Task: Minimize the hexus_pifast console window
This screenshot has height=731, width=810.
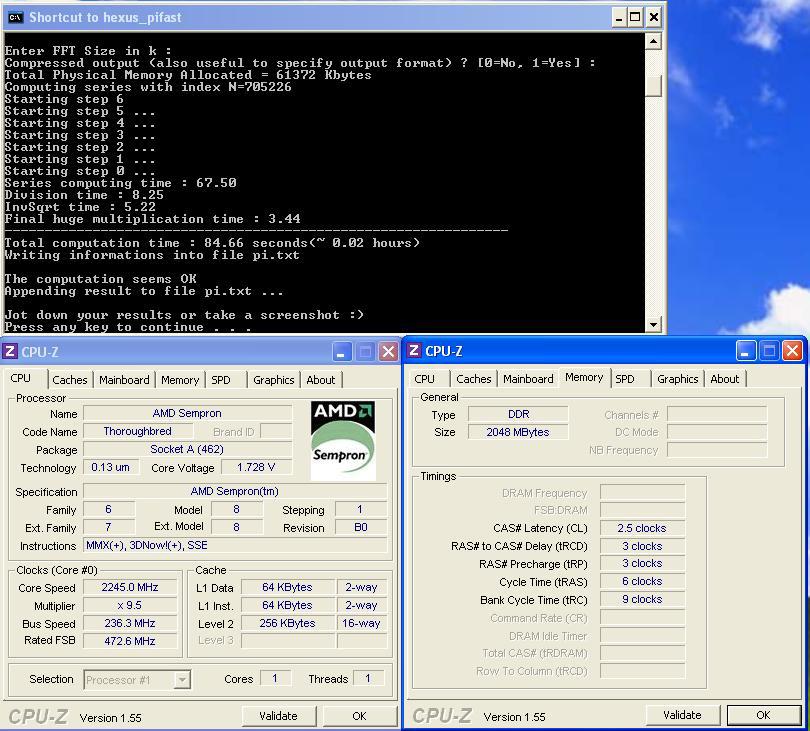Action: [x=619, y=18]
